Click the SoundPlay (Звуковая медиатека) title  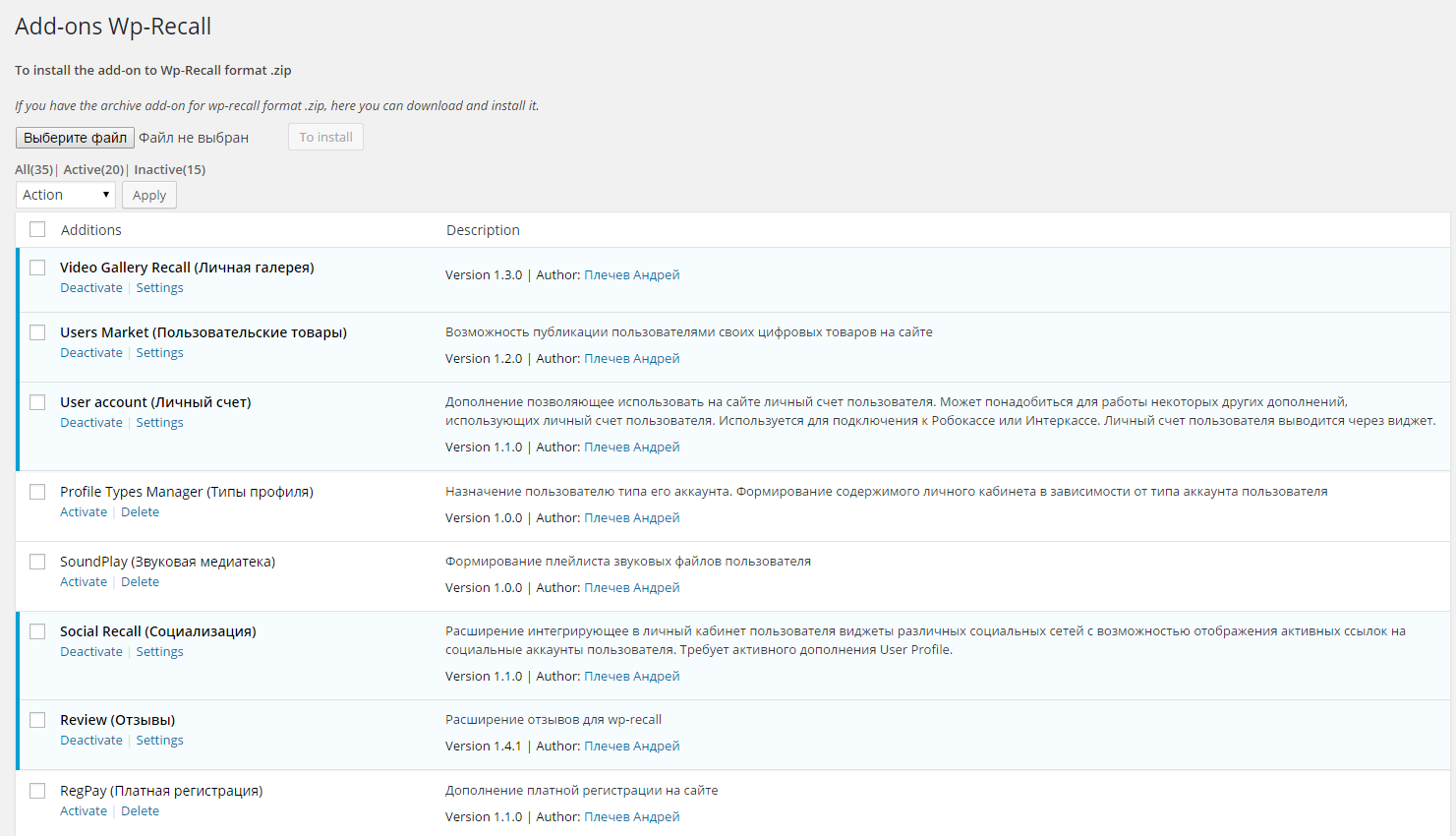pos(167,562)
